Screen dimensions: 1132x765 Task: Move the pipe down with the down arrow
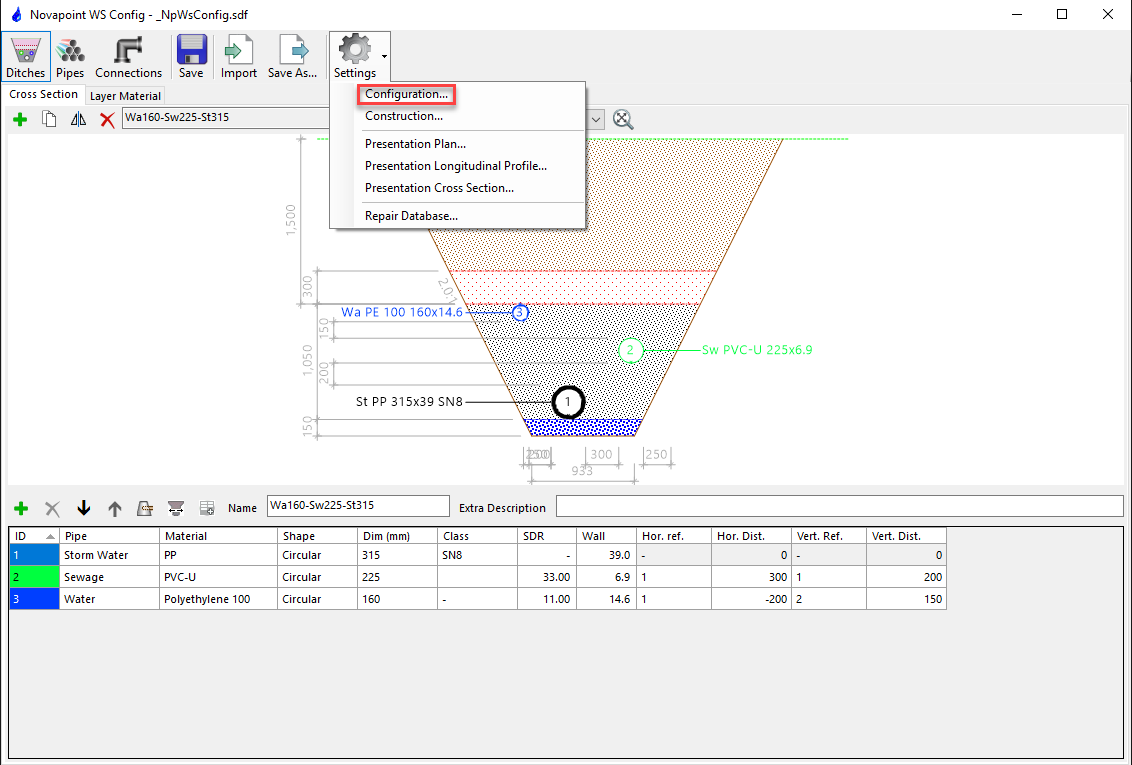pyautogui.click(x=84, y=509)
